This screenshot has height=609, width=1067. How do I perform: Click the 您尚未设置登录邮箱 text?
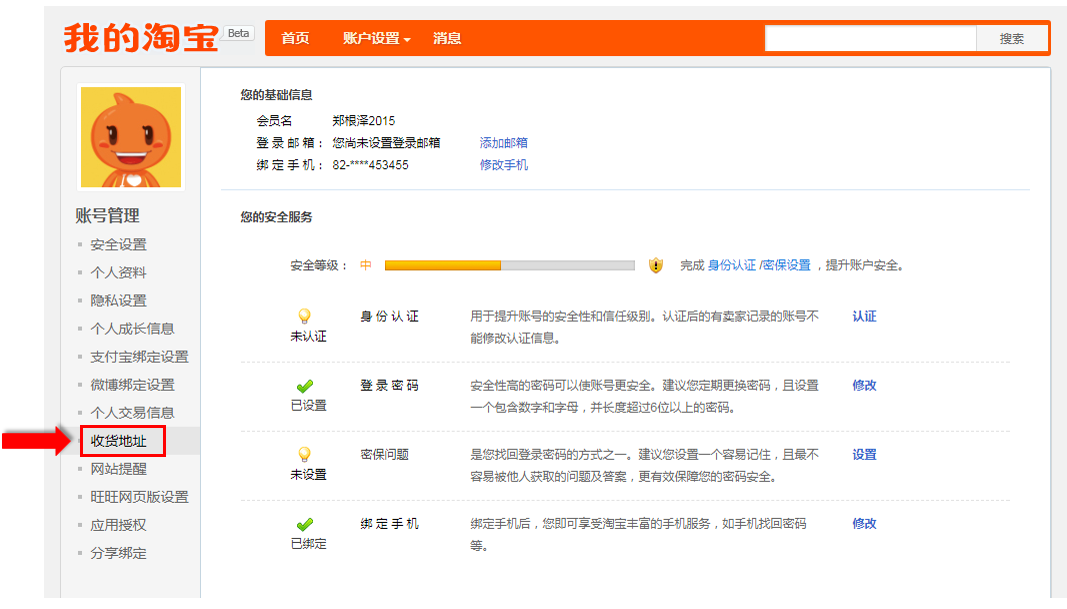387,143
